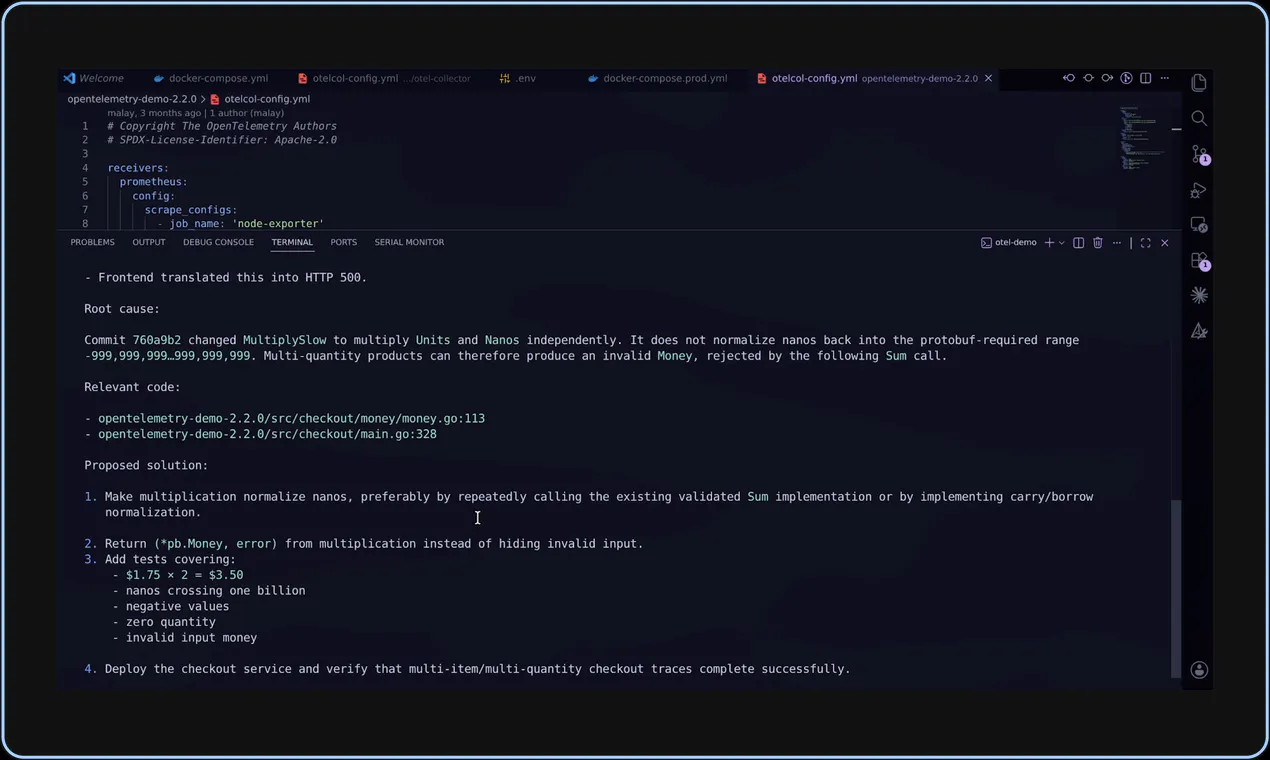Click the 'Proposed solution:' heading in terminal
The width and height of the screenshot is (1270, 760).
coord(146,465)
